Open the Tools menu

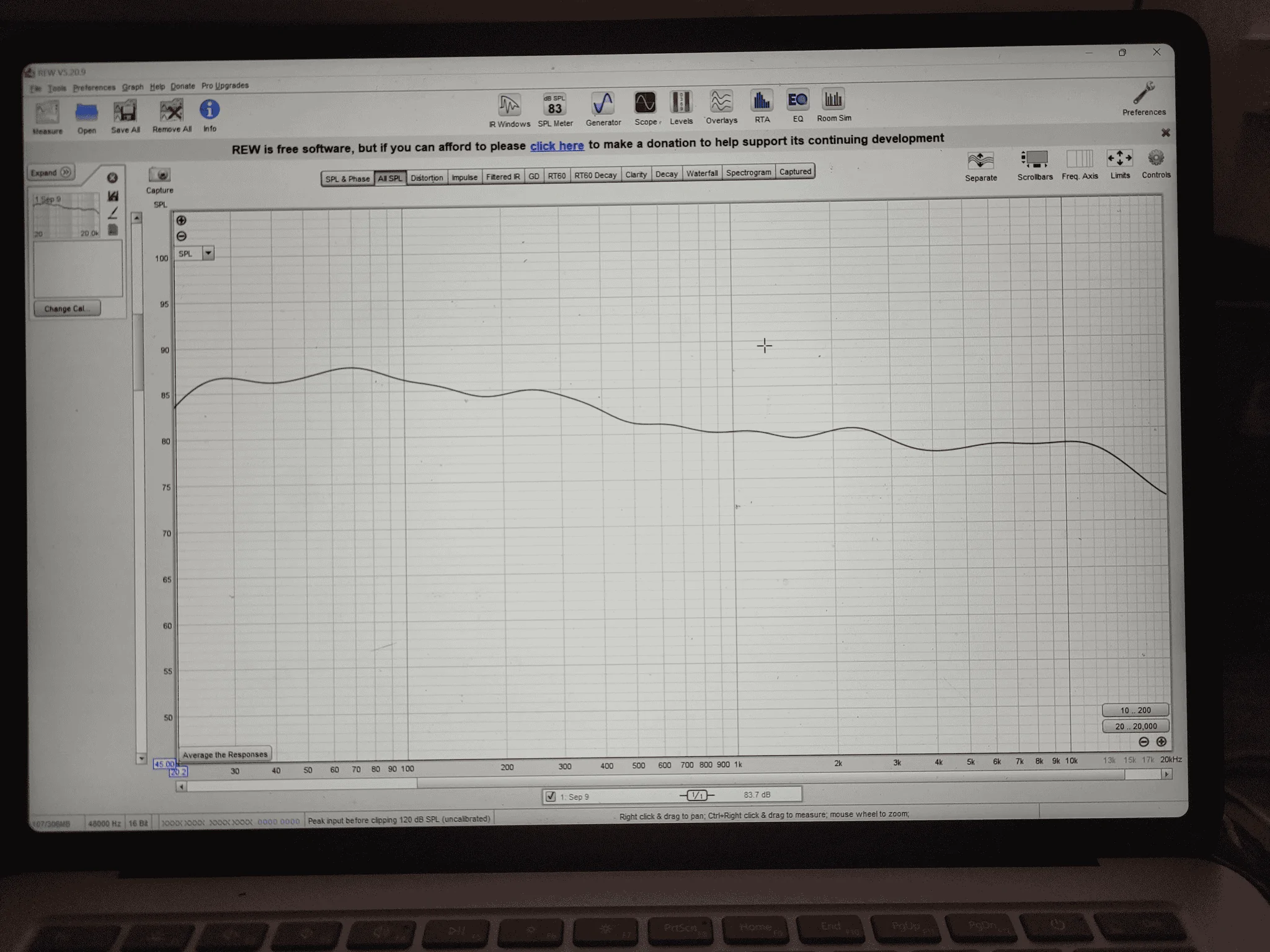[x=56, y=88]
